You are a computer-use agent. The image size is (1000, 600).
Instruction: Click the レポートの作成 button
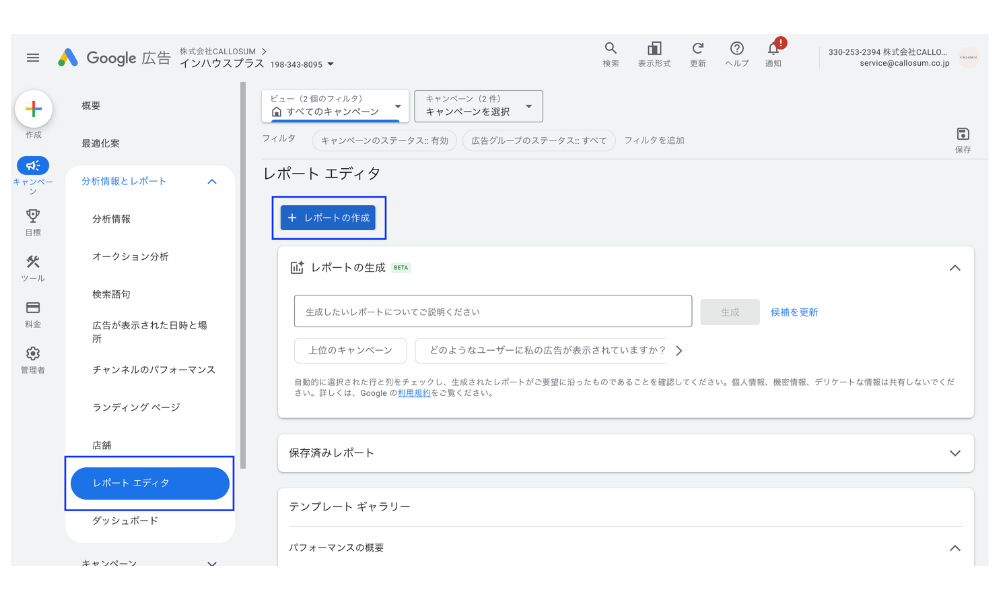point(329,217)
